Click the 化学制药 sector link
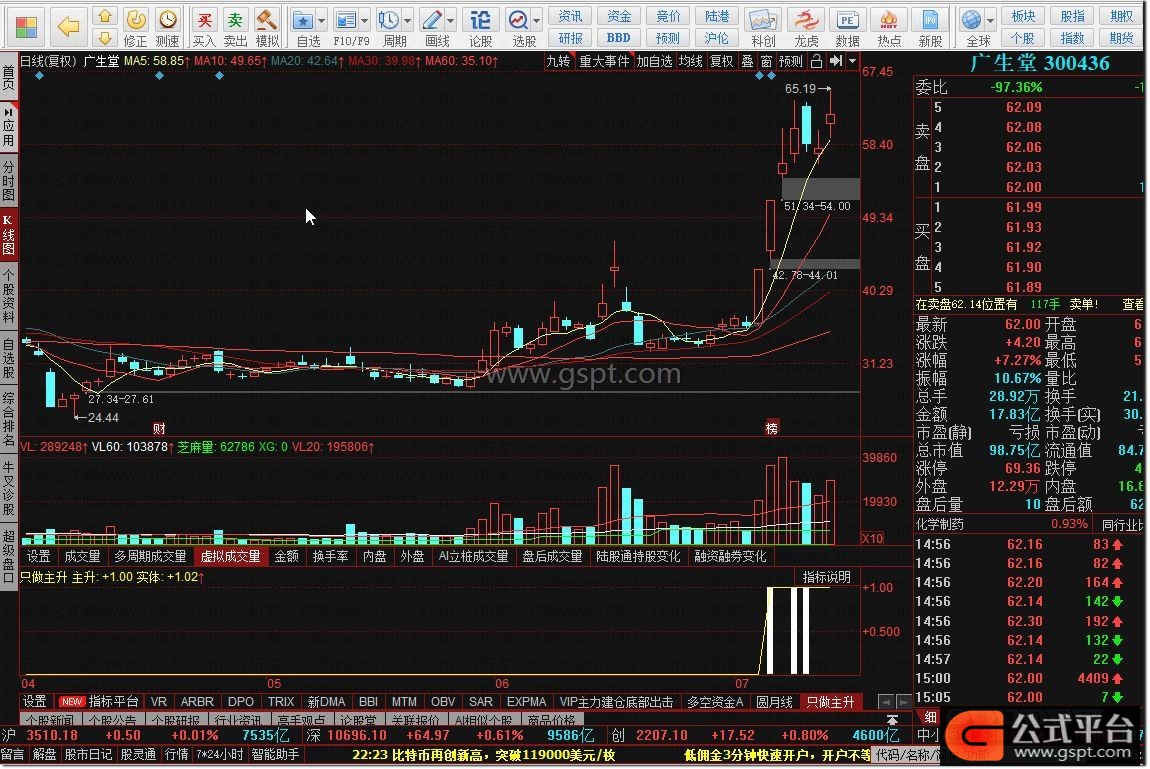 pyautogui.click(x=940, y=525)
